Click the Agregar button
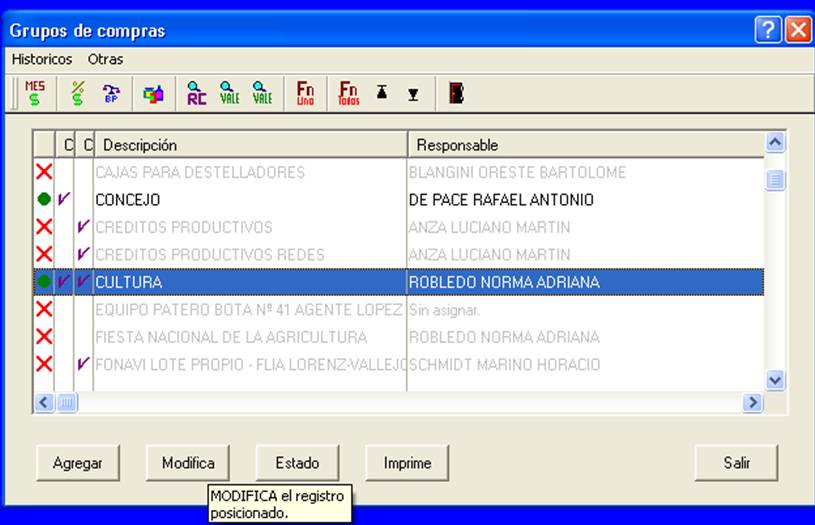This screenshot has height=525, width=815. [x=77, y=463]
